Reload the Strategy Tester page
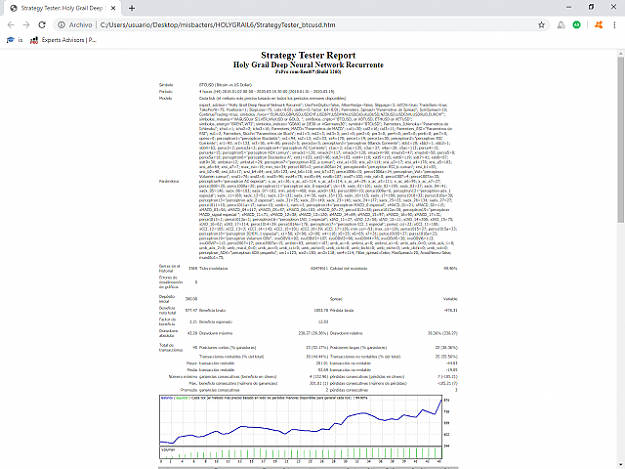 42,25
